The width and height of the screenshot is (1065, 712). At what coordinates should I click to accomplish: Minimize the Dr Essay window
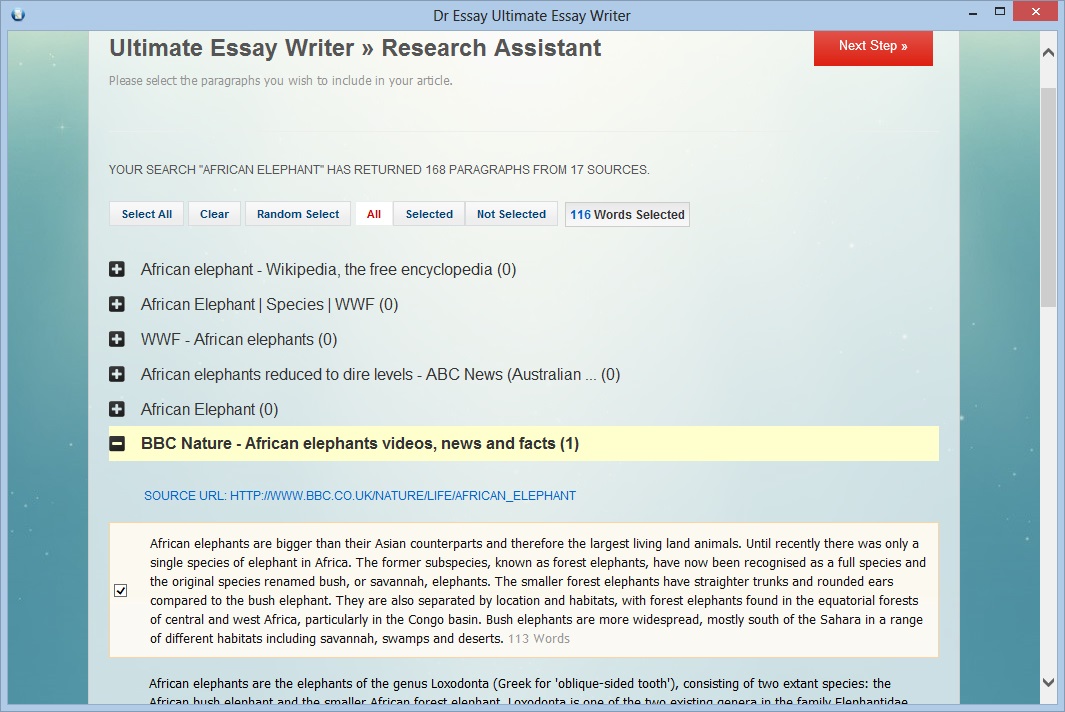coord(973,12)
